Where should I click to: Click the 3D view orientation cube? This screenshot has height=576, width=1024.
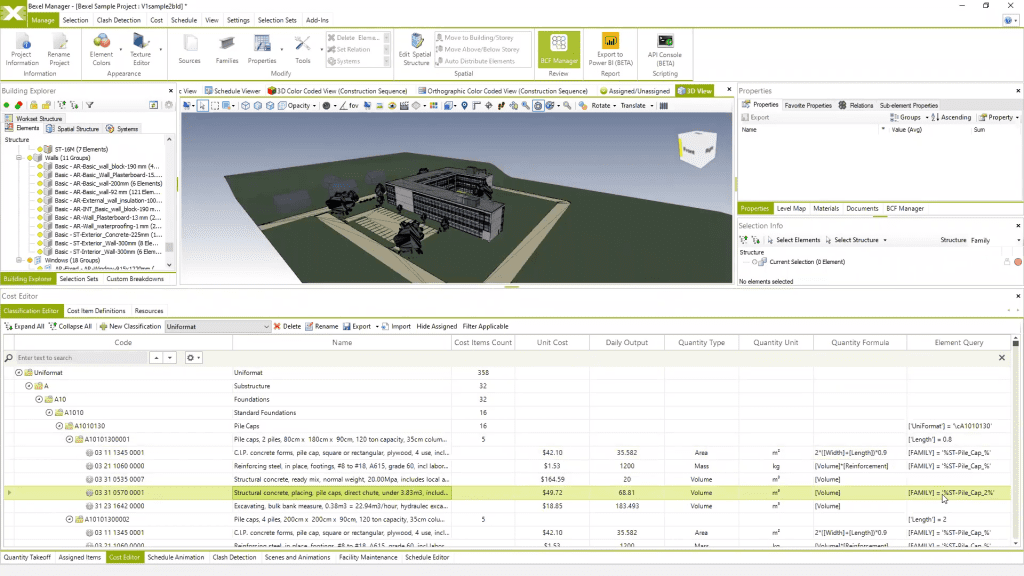pos(697,148)
